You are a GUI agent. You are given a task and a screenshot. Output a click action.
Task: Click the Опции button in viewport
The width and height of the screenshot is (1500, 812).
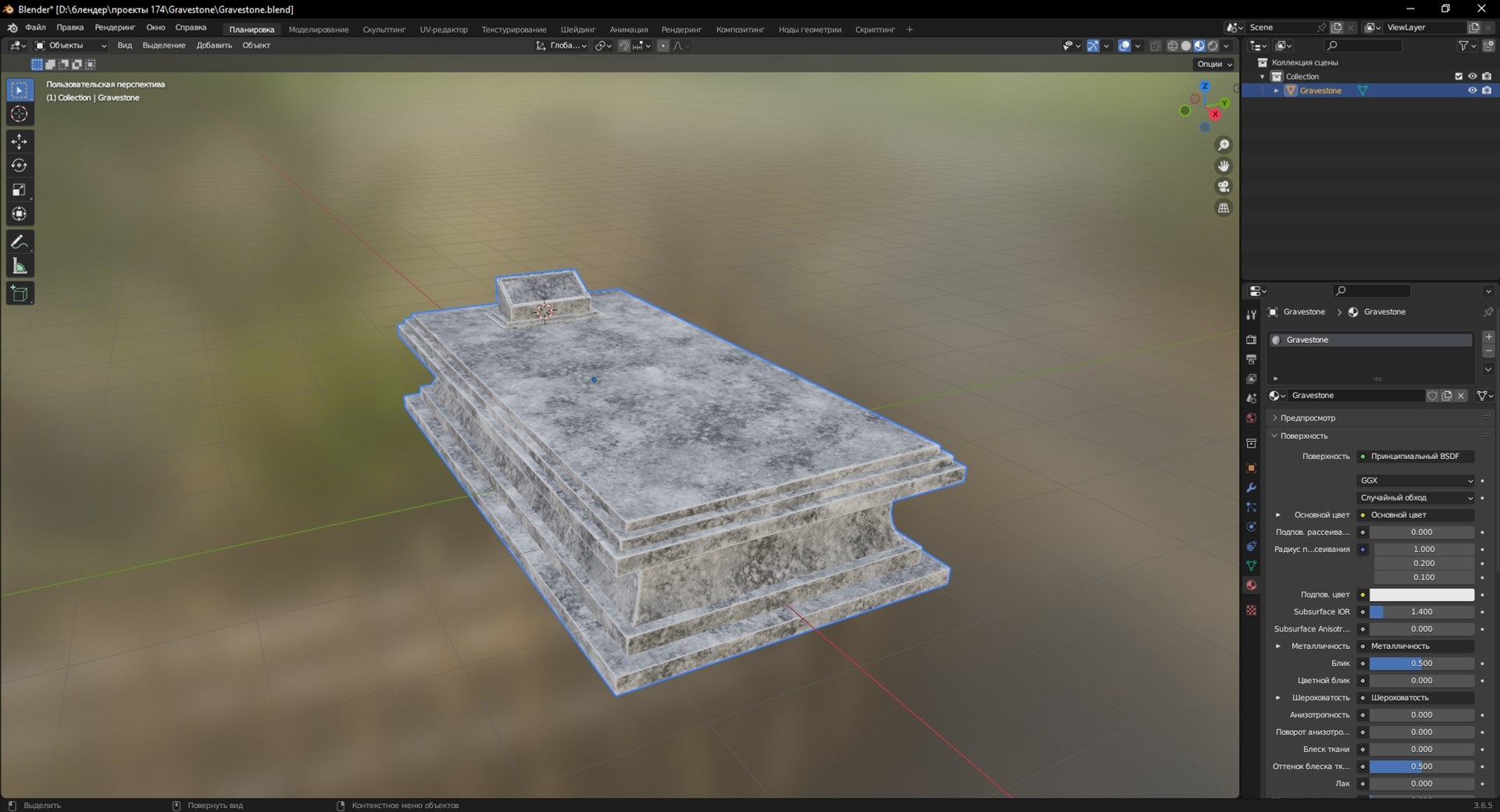(1215, 64)
